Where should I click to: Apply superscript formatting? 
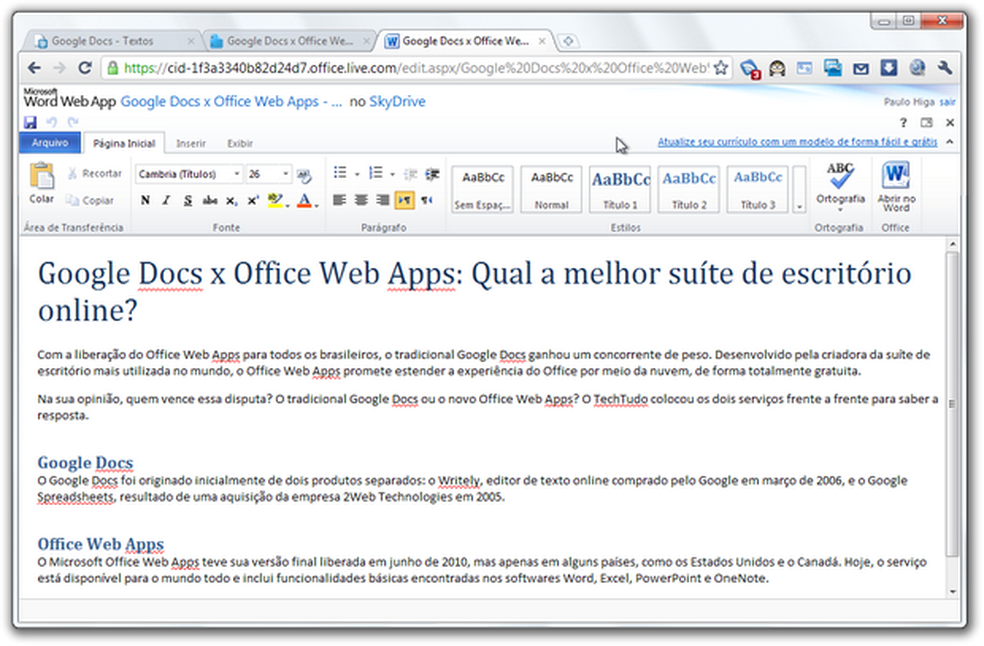coord(253,200)
